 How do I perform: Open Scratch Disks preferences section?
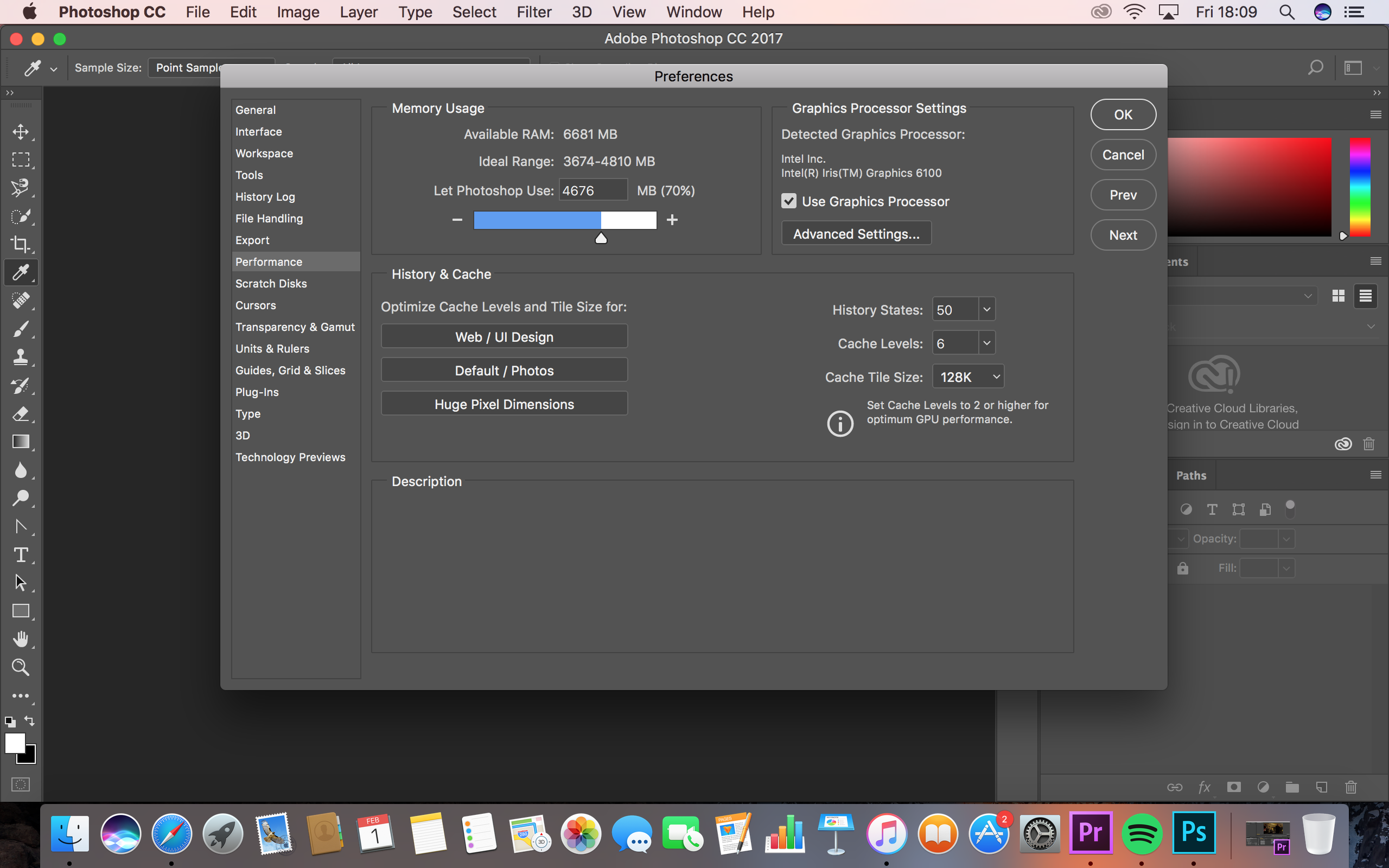(272, 283)
